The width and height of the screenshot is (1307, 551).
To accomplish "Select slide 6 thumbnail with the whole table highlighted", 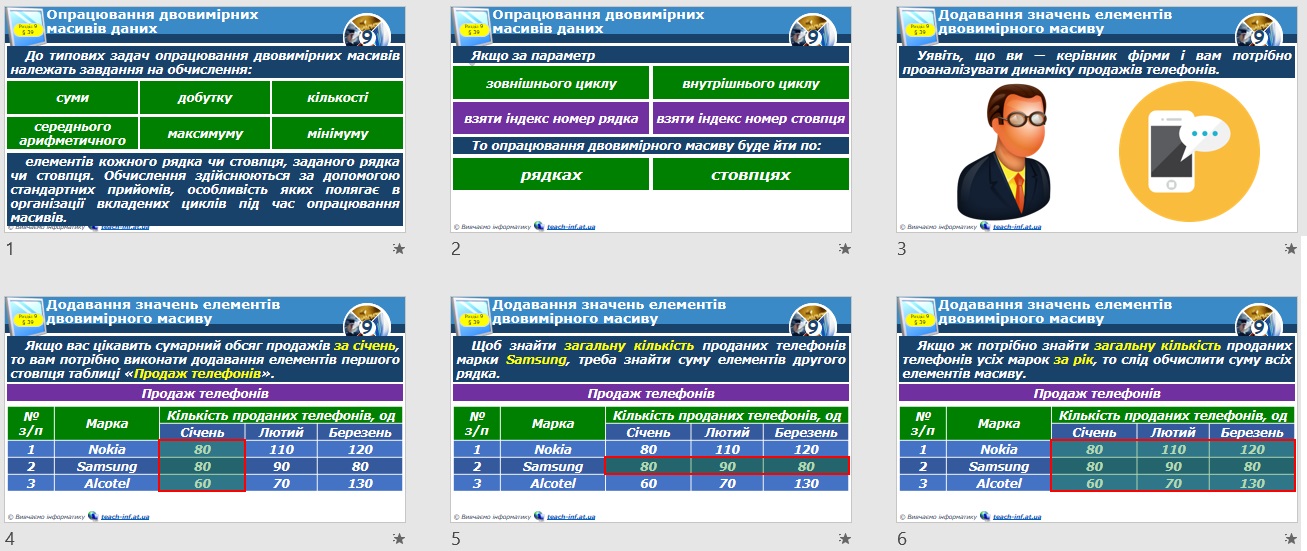I will pyautogui.click(x=1097, y=409).
